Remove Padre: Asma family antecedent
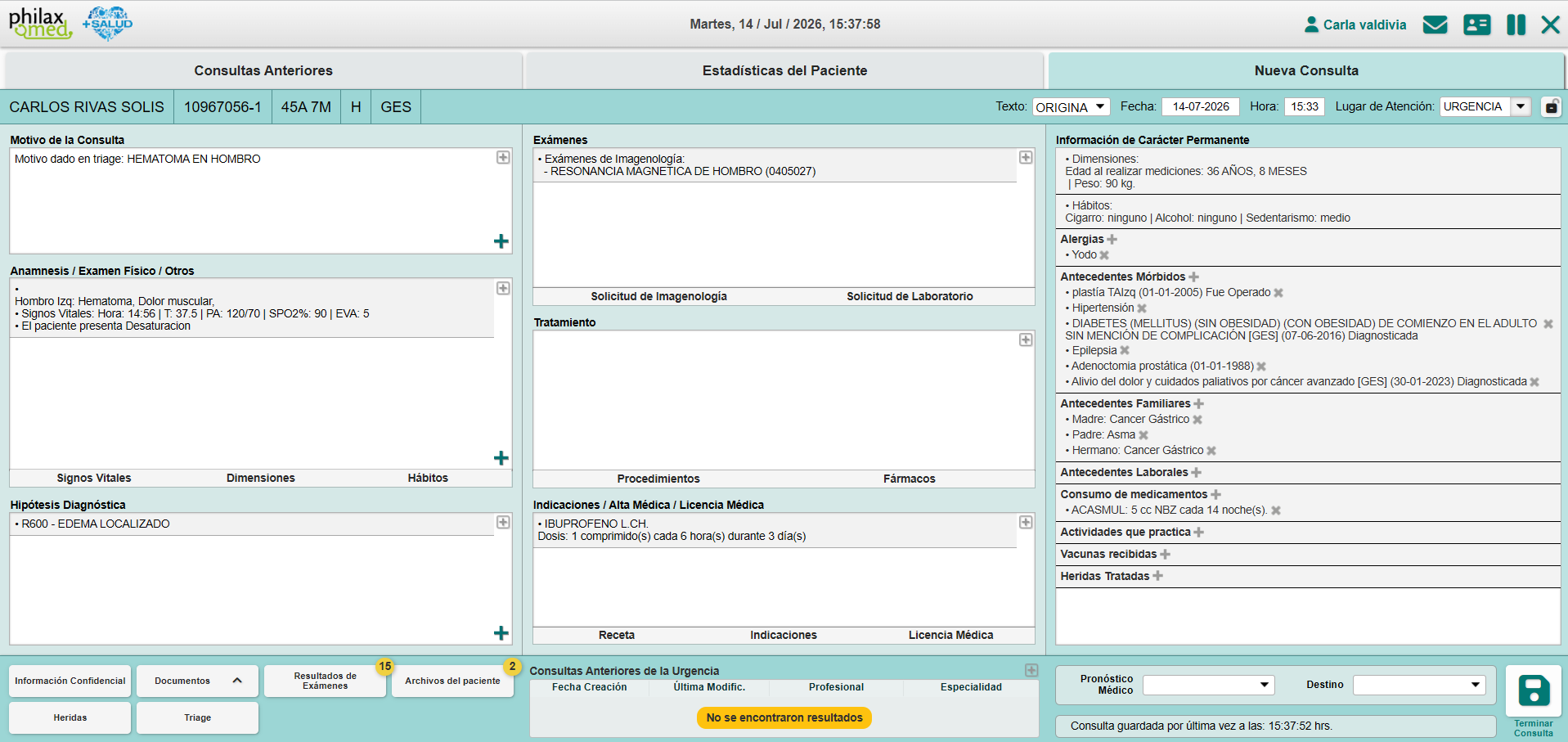Viewport: 1568px width, 742px height. point(1143,435)
